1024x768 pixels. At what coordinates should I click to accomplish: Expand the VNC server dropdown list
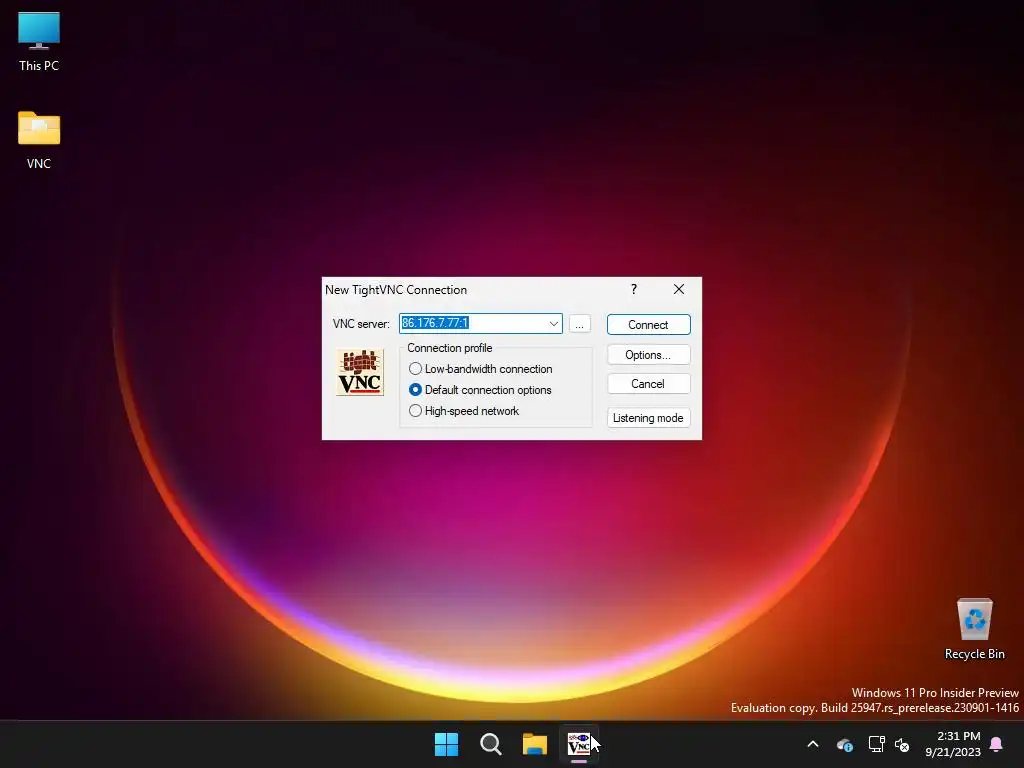coord(553,323)
